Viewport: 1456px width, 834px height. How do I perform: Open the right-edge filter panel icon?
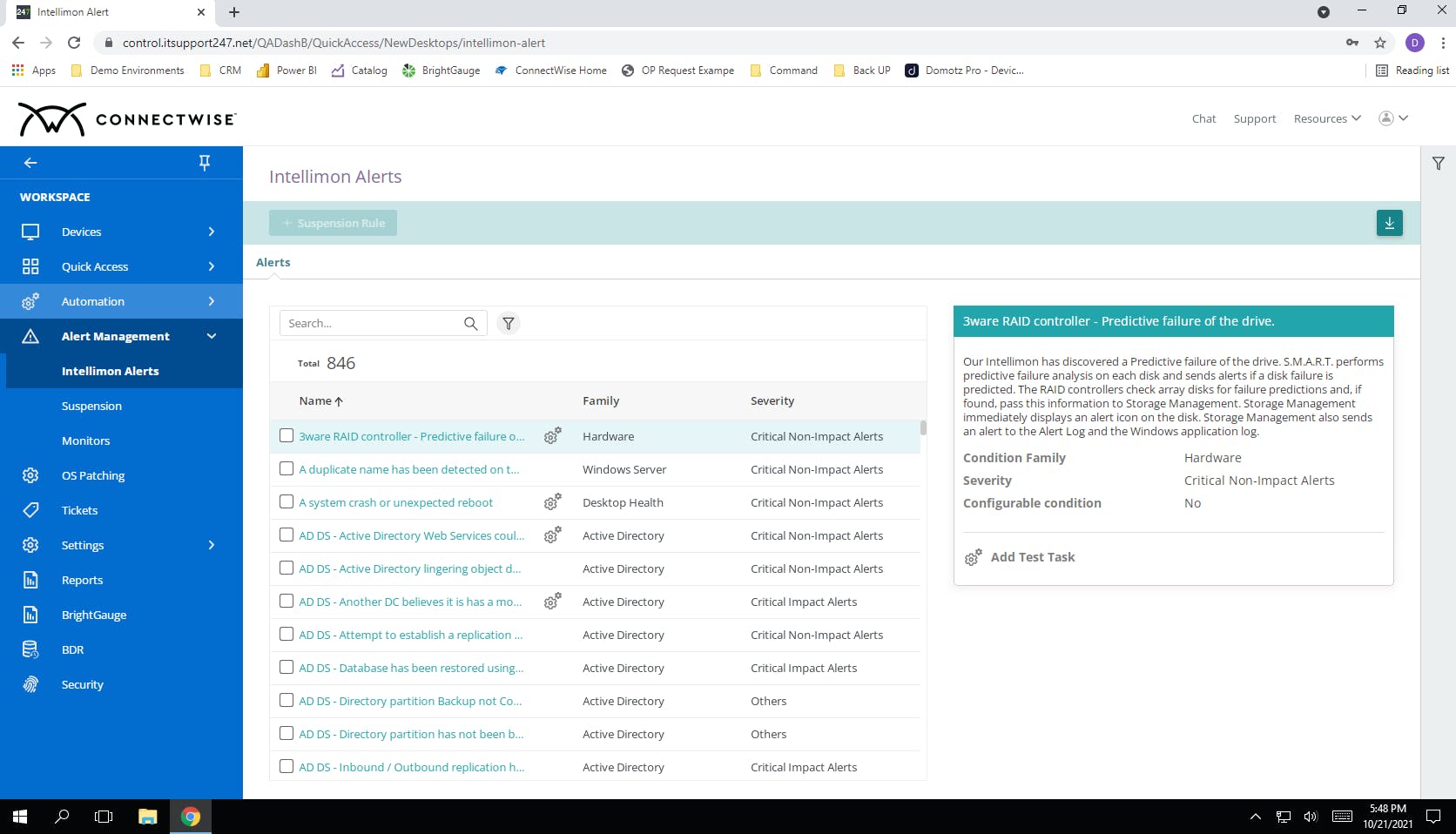[1438, 163]
